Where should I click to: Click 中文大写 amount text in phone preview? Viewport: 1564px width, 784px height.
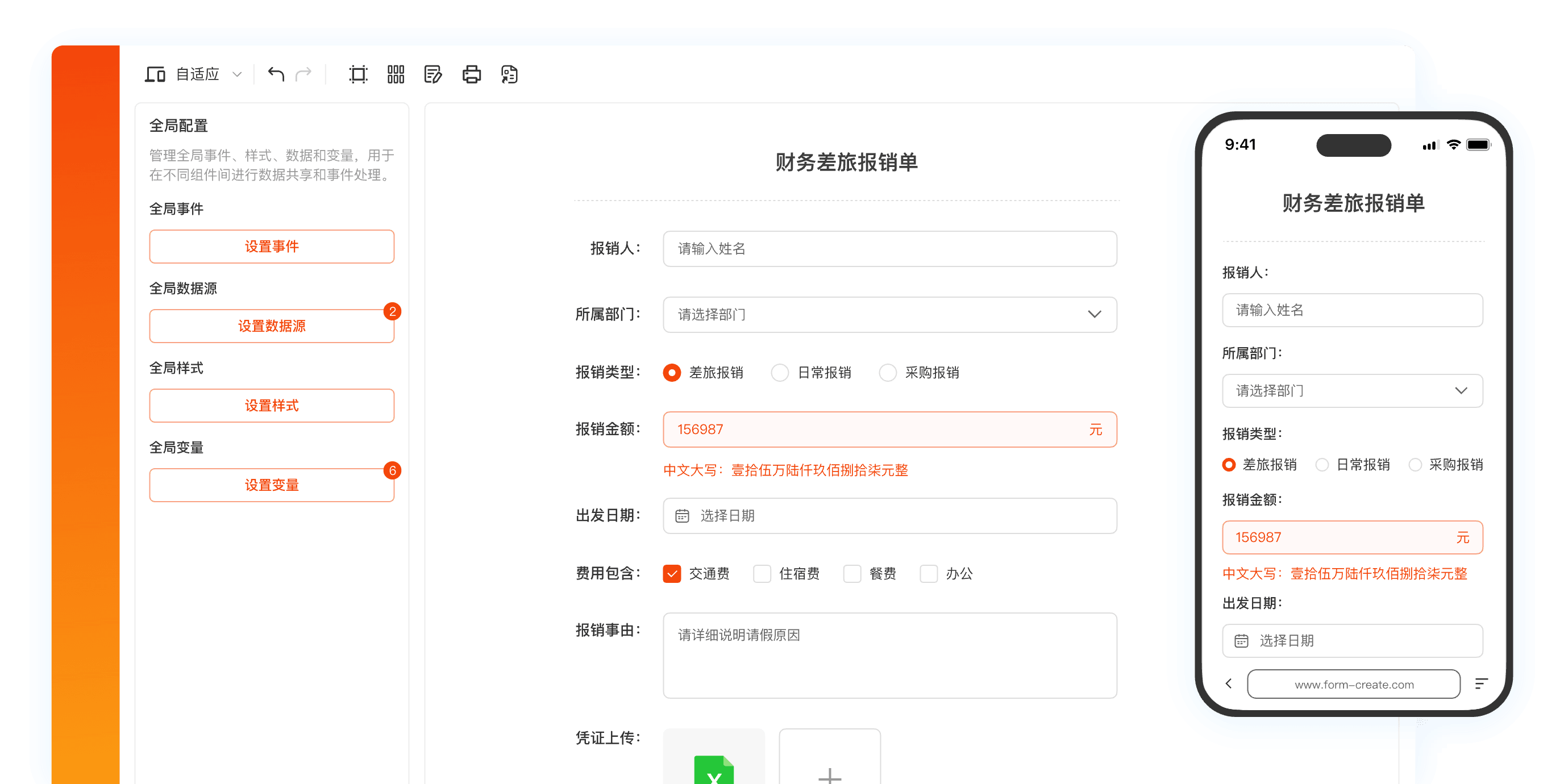(1344, 573)
